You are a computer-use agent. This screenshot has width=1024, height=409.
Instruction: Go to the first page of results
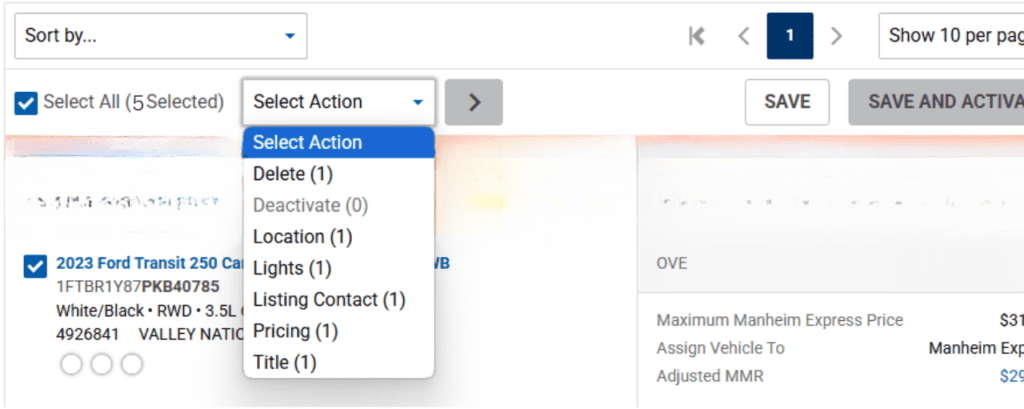[697, 36]
